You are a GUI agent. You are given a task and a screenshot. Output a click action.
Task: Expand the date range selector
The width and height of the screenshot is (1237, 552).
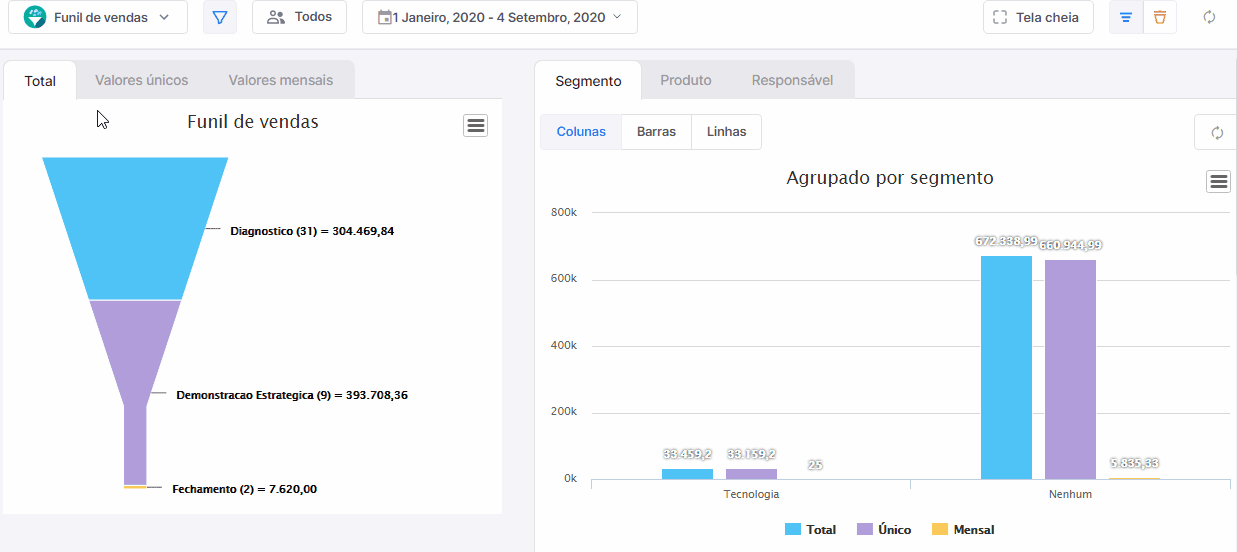(x=500, y=17)
